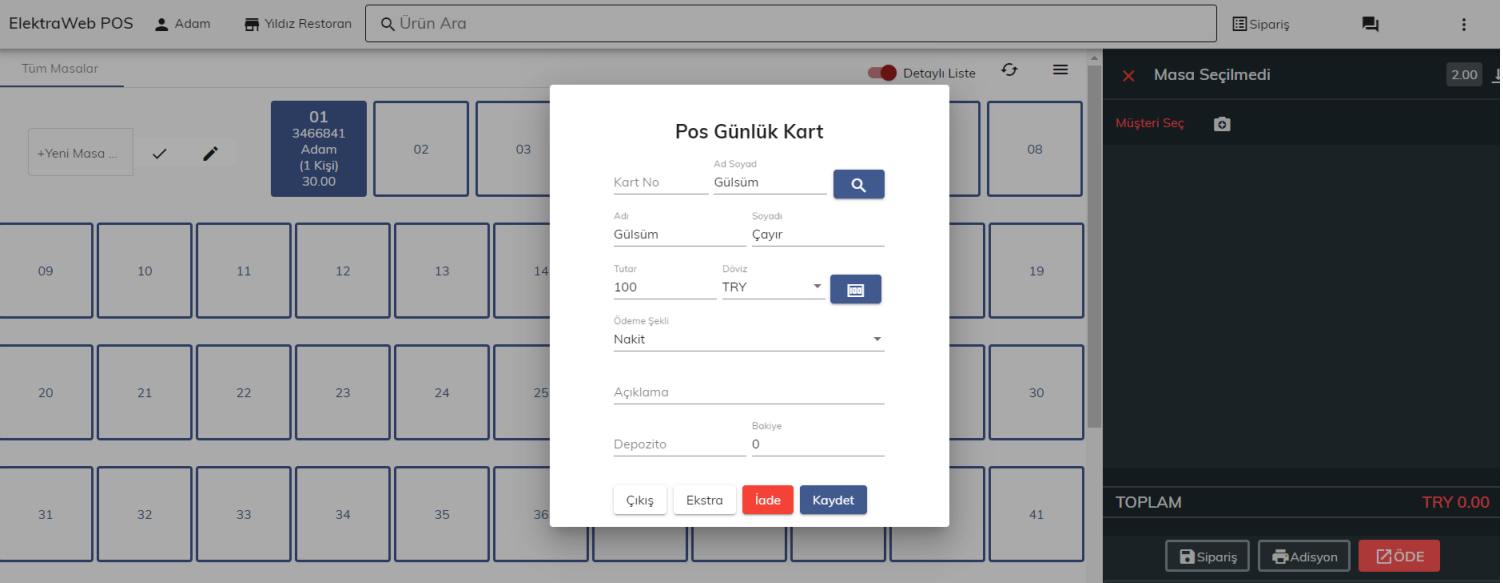Open the hamburger menu above the tables
The image size is (1503, 583).
click(x=1060, y=70)
